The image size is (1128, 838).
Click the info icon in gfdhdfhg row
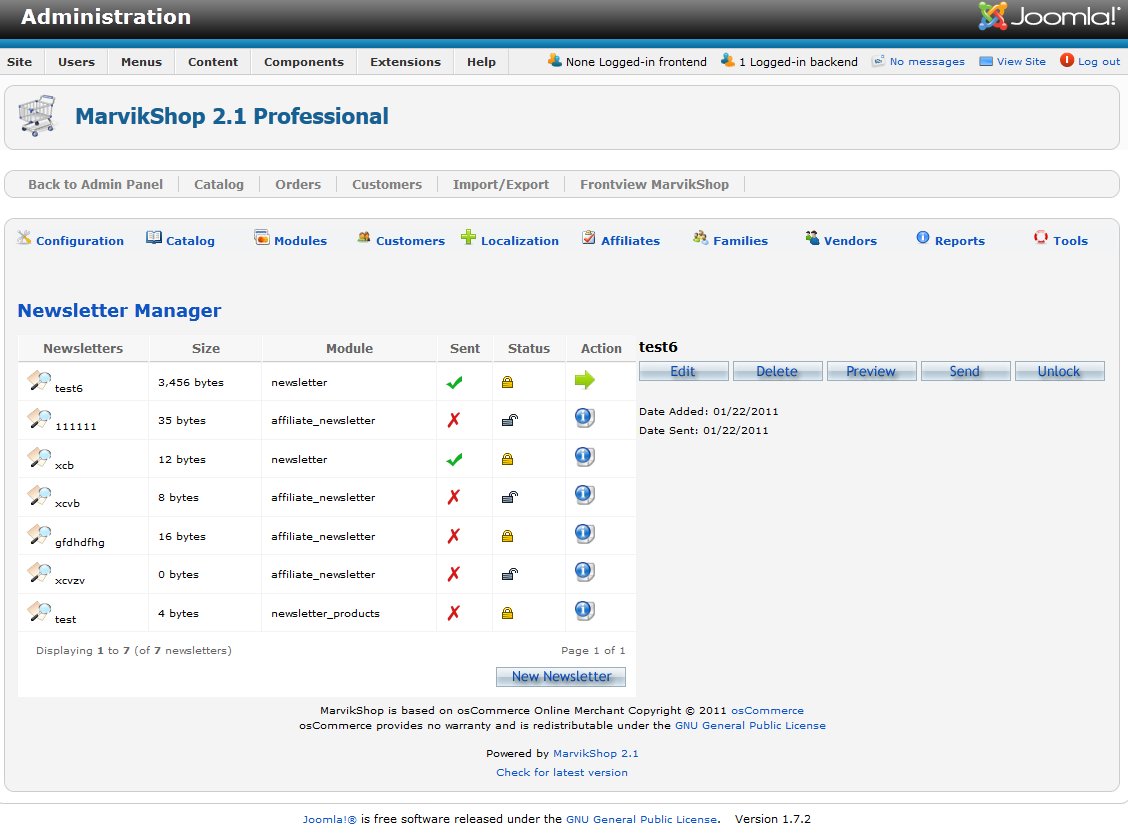pyautogui.click(x=584, y=534)
